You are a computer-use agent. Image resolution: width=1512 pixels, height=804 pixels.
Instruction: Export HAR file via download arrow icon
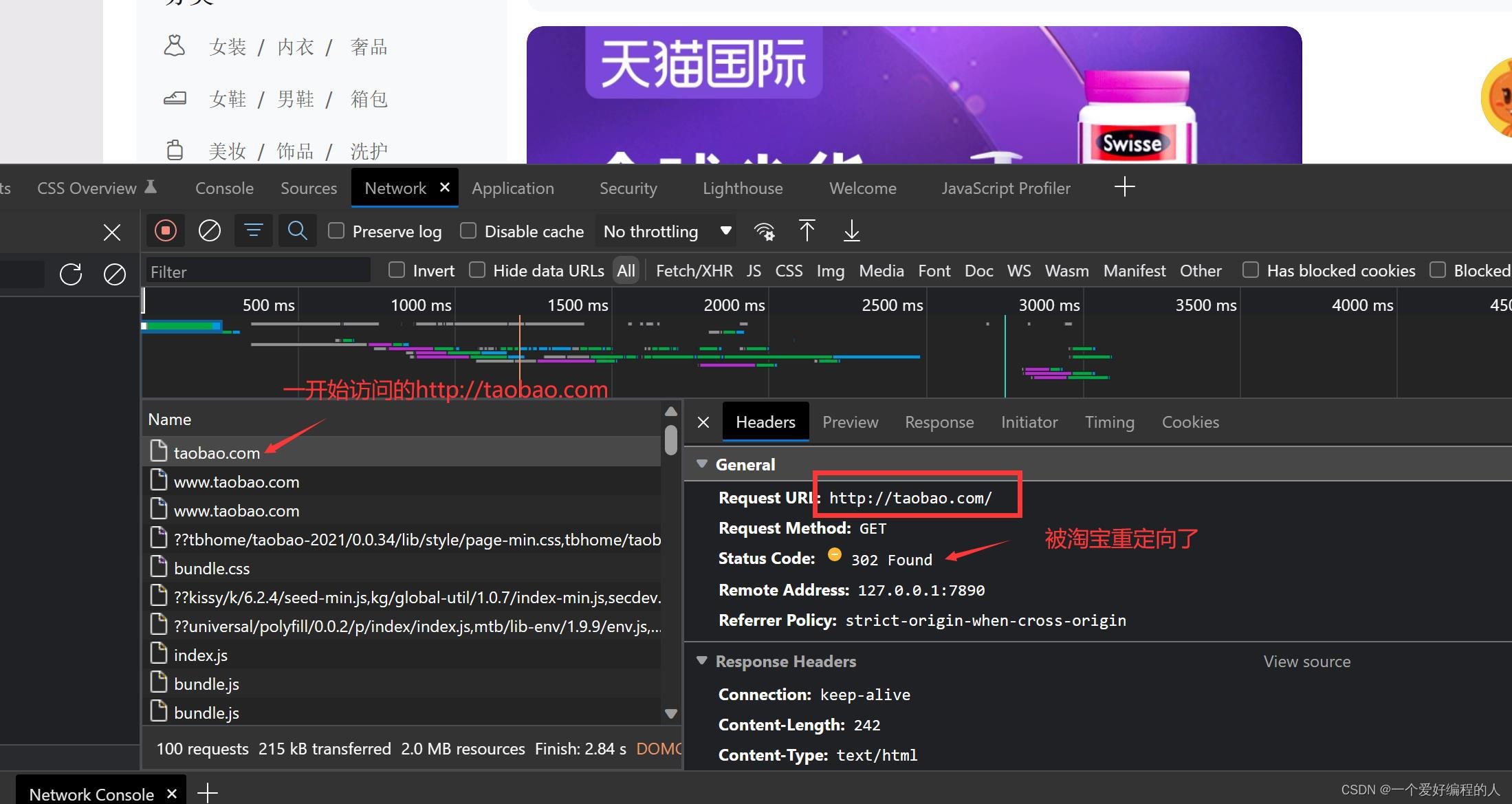[x=851, y=230]
